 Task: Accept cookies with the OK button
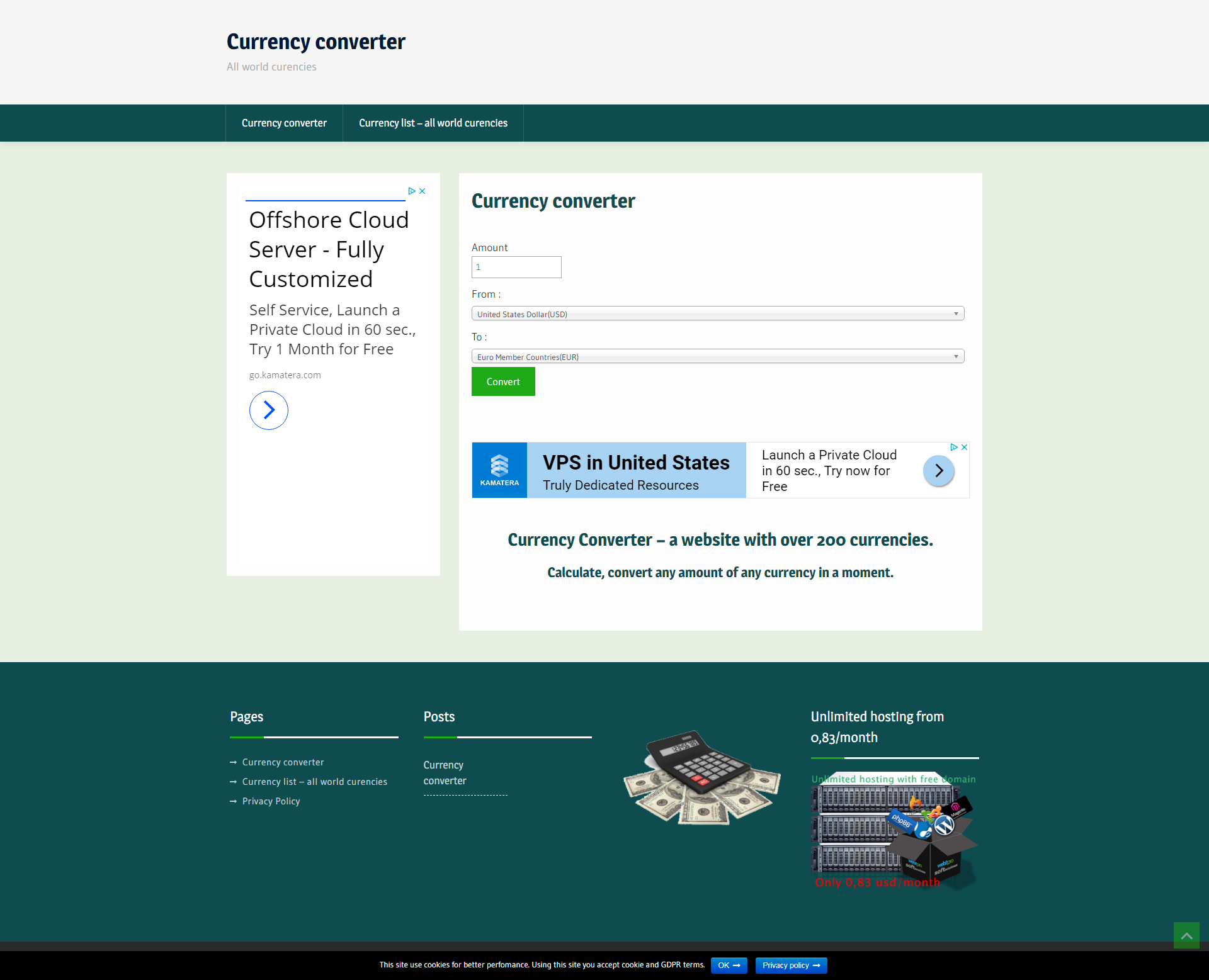pyautogui.click(x=728, y=965)
